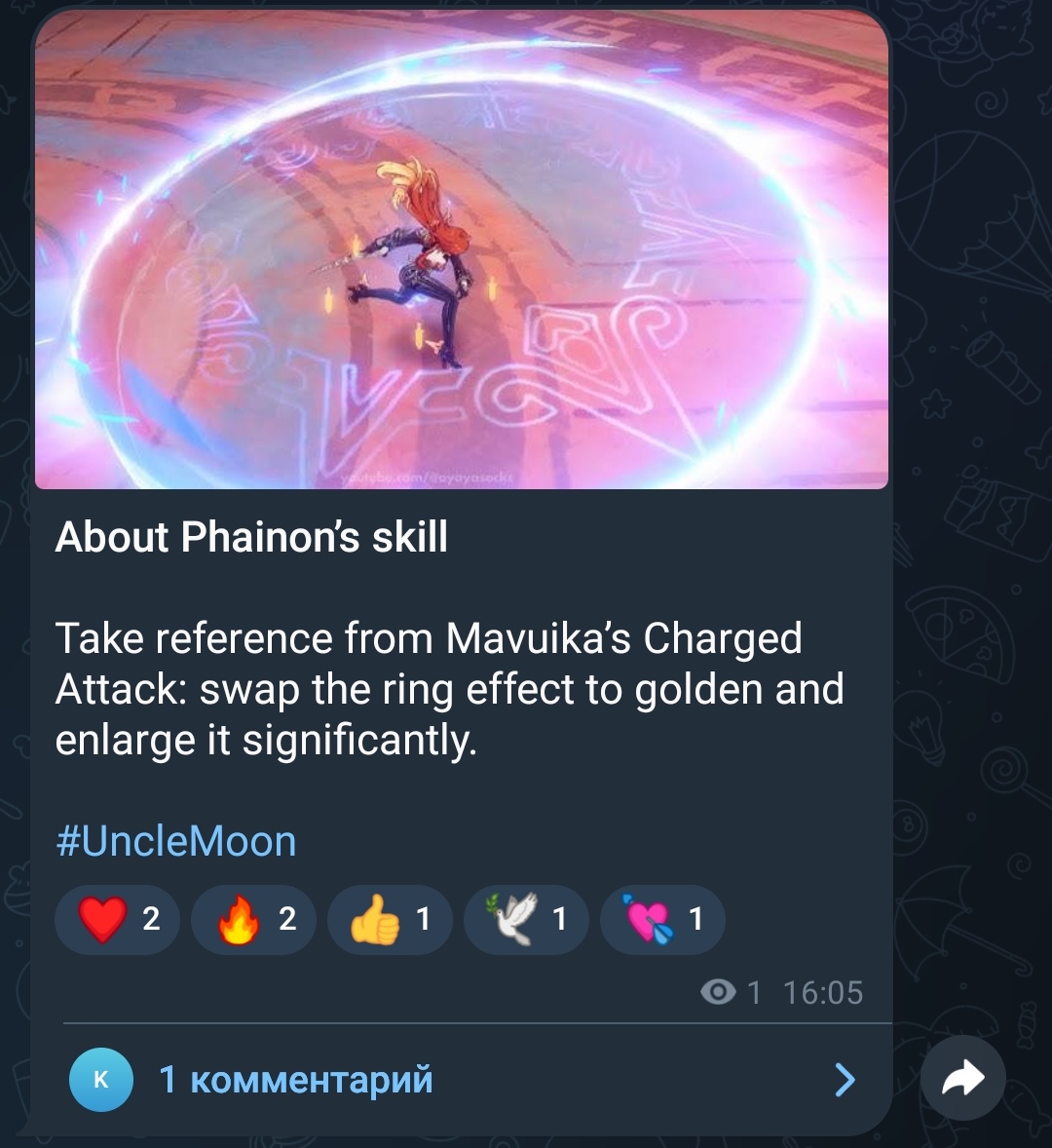Click the view count number 1

click(x=754, y=993)
